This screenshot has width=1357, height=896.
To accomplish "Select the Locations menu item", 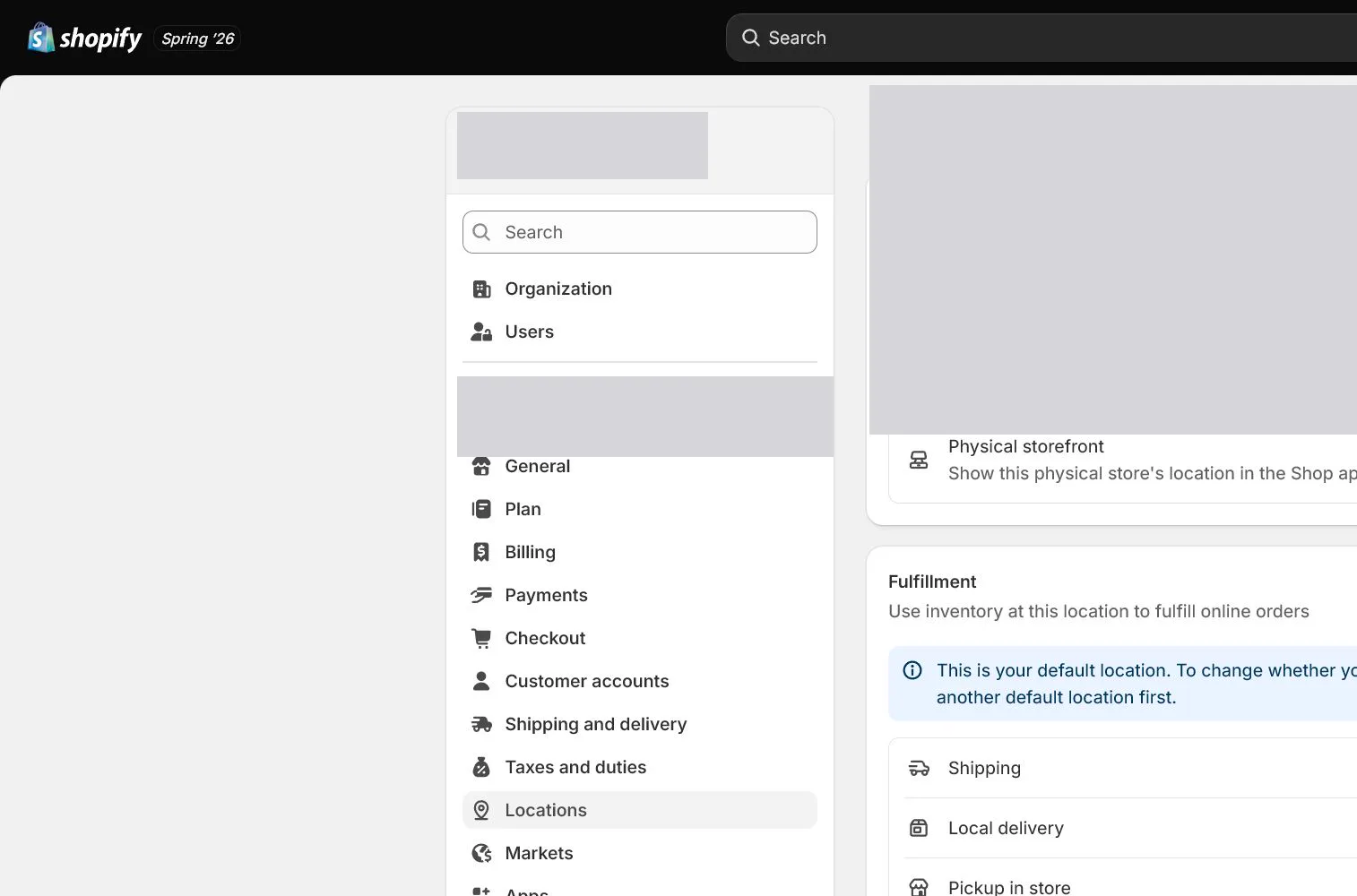I will pyautogui.click(x=640, y=810).
